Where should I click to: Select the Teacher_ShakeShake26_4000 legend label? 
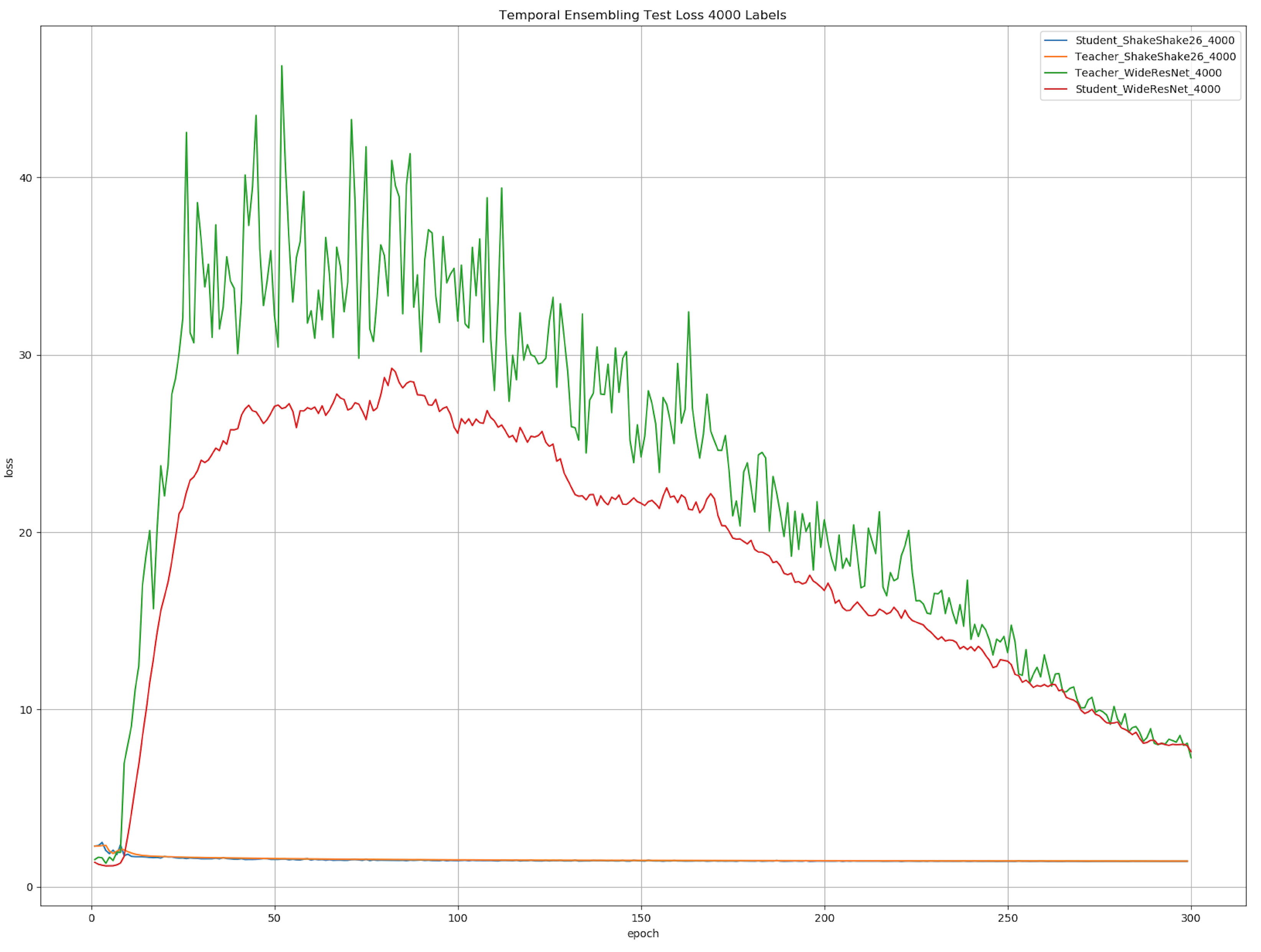[1155, 56]
